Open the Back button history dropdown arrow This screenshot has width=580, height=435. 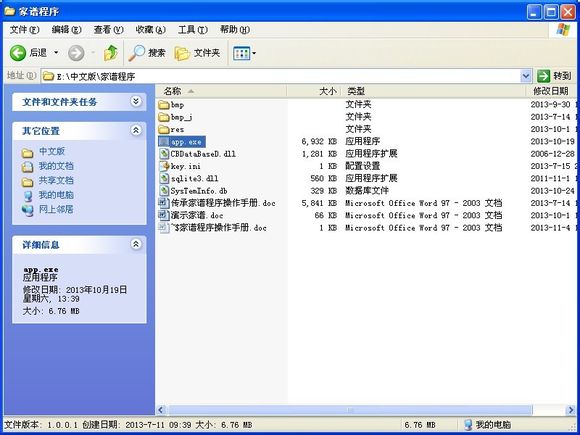[x=56, y=53]
